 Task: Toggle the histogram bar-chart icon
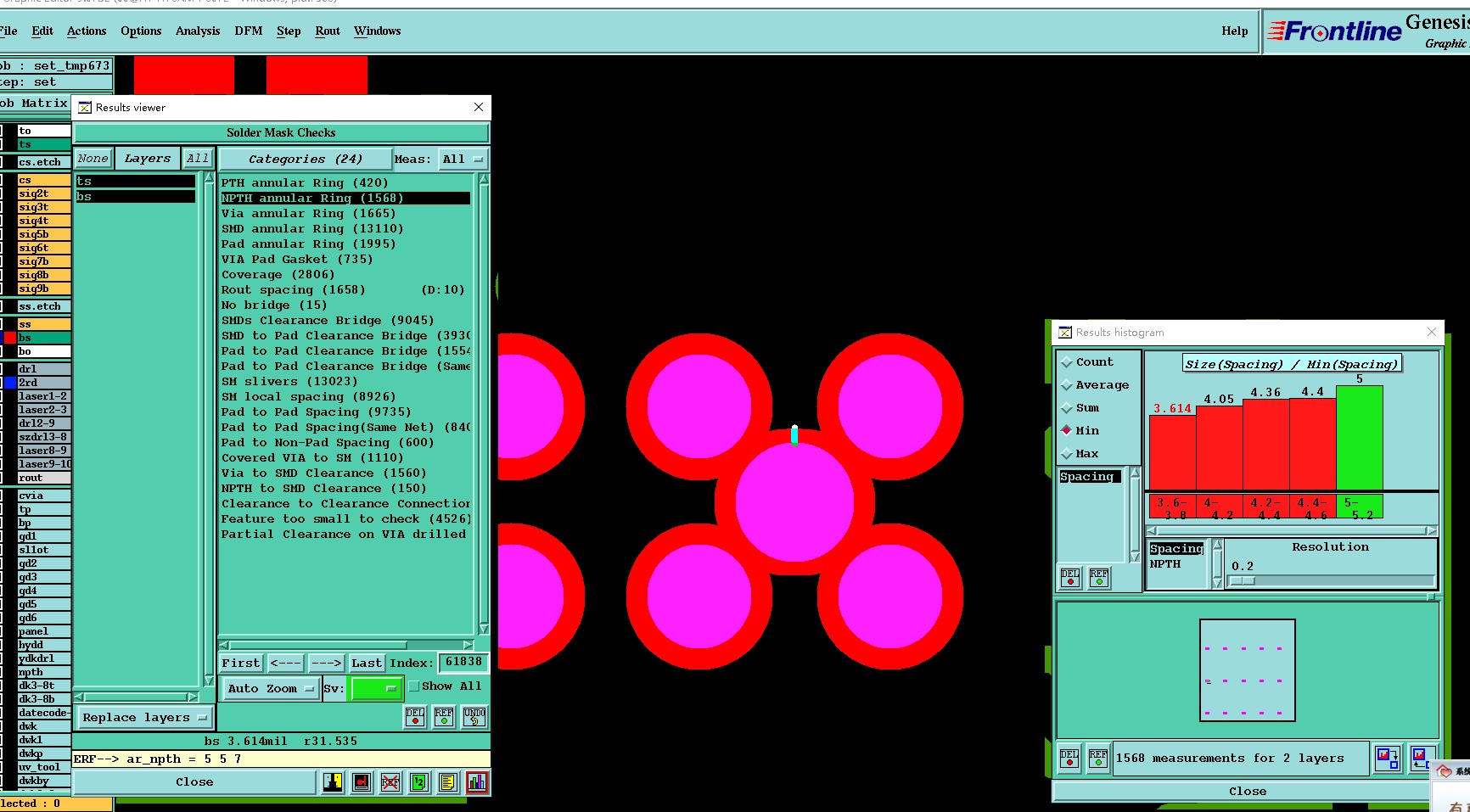(x=477, y=782)
